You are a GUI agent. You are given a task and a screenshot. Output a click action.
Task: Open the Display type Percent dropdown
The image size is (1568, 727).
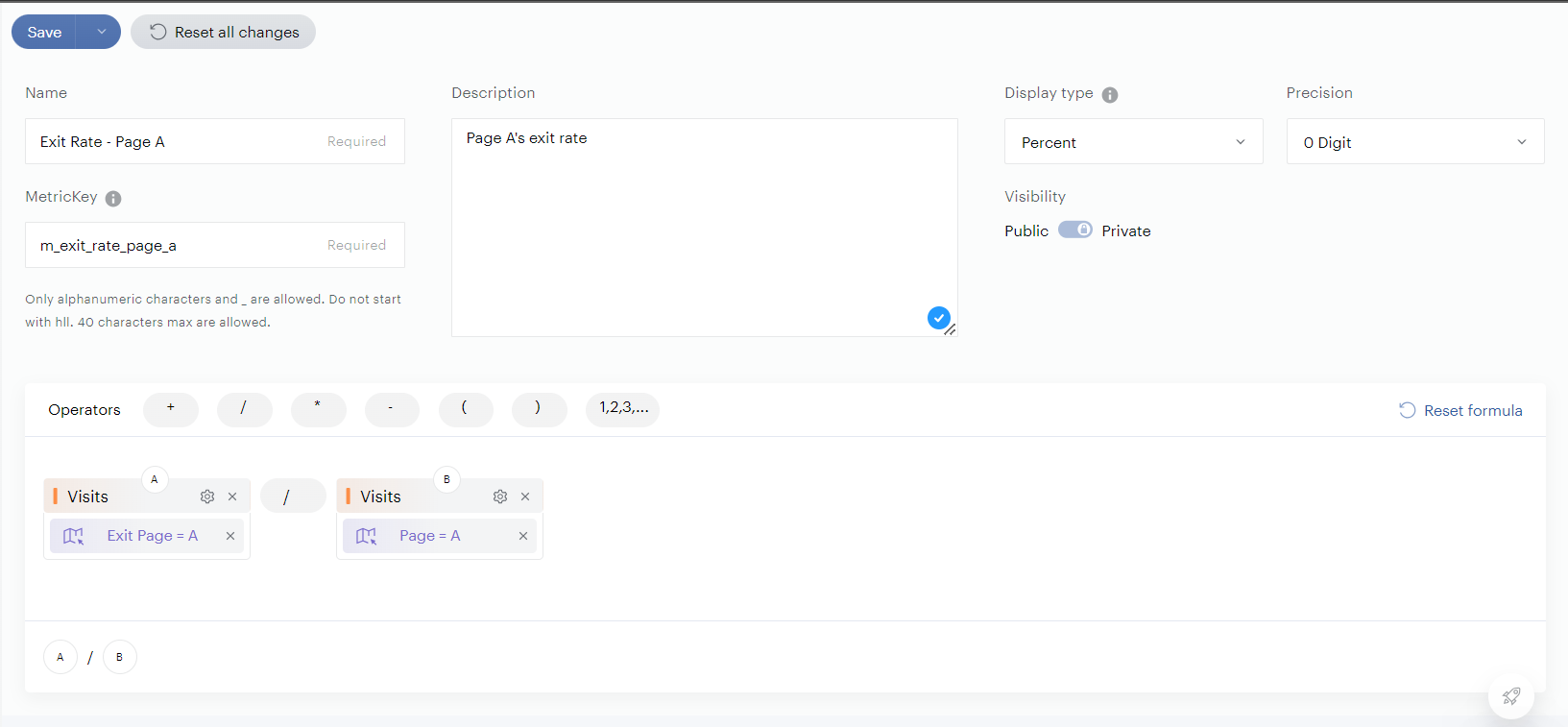tap(1133, 142)
